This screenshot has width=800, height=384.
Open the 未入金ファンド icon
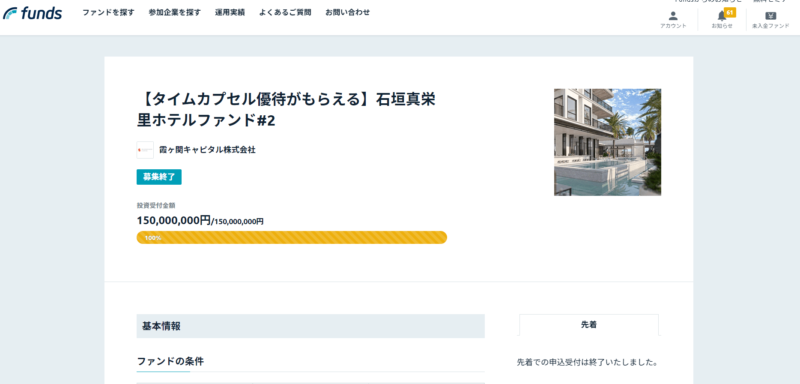click(770, 19)
